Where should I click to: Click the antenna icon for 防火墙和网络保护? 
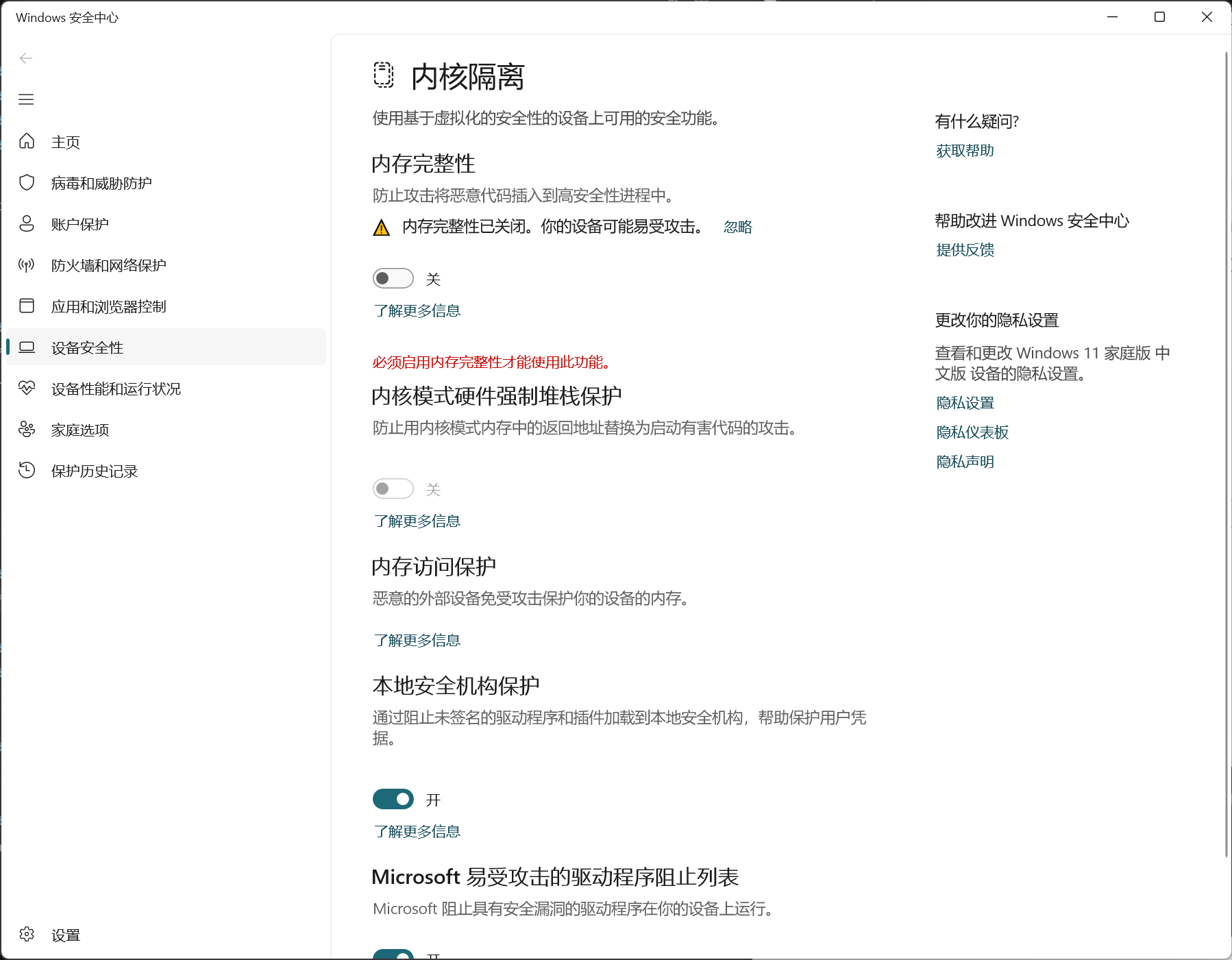click(27, 264)
